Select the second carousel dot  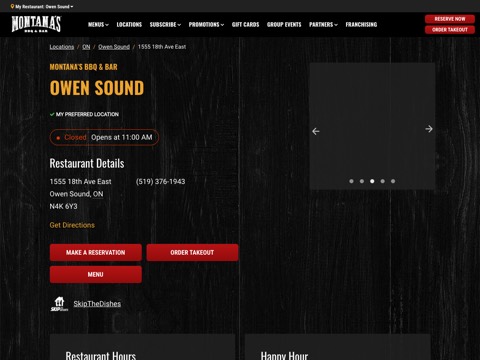[x=362, y=181]
